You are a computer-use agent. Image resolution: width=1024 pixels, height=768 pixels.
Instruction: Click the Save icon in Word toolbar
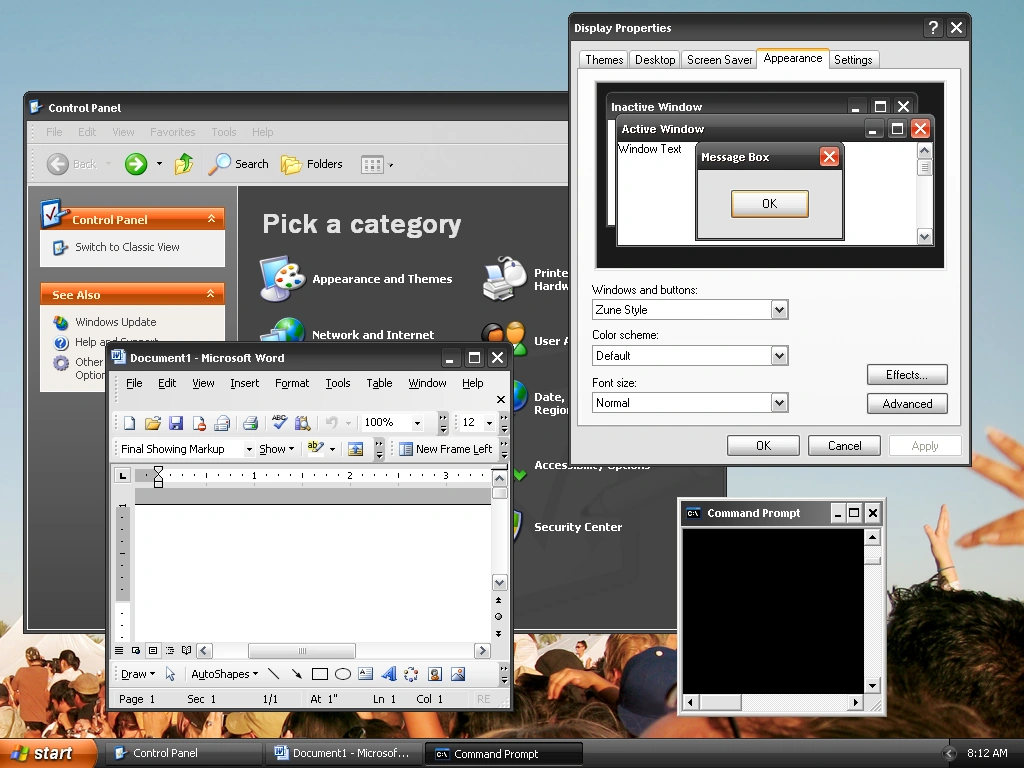176,423
